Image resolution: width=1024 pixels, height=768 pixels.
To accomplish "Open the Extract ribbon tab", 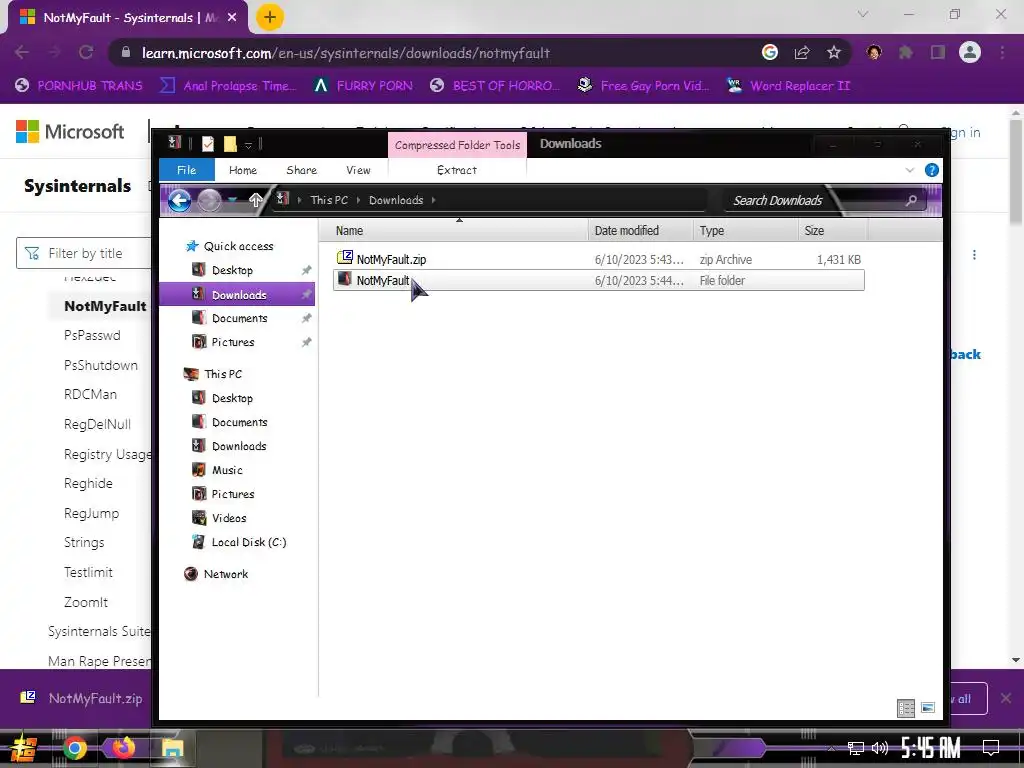I will (x=456, y=170).
